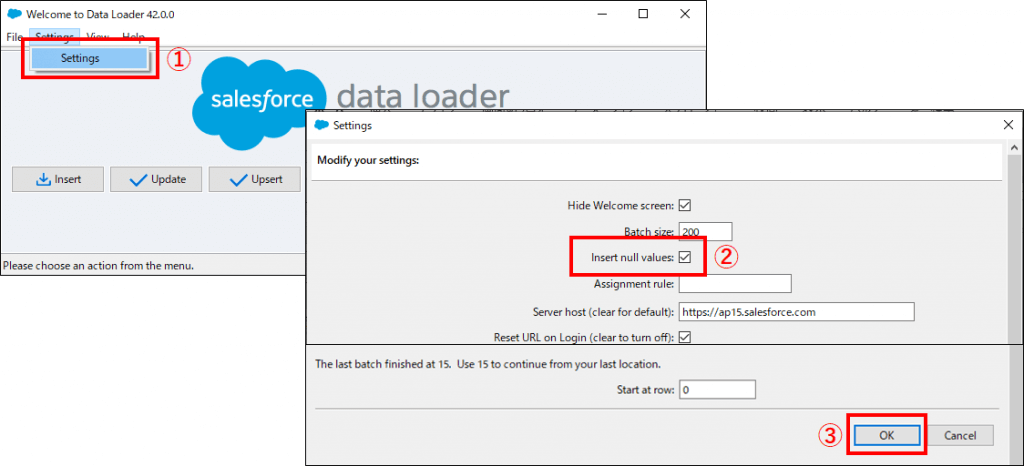This screenshot has width=1024, height=466.
Task: Toggle the Insert null values checkbox
Action: click(x=685, y=257)
